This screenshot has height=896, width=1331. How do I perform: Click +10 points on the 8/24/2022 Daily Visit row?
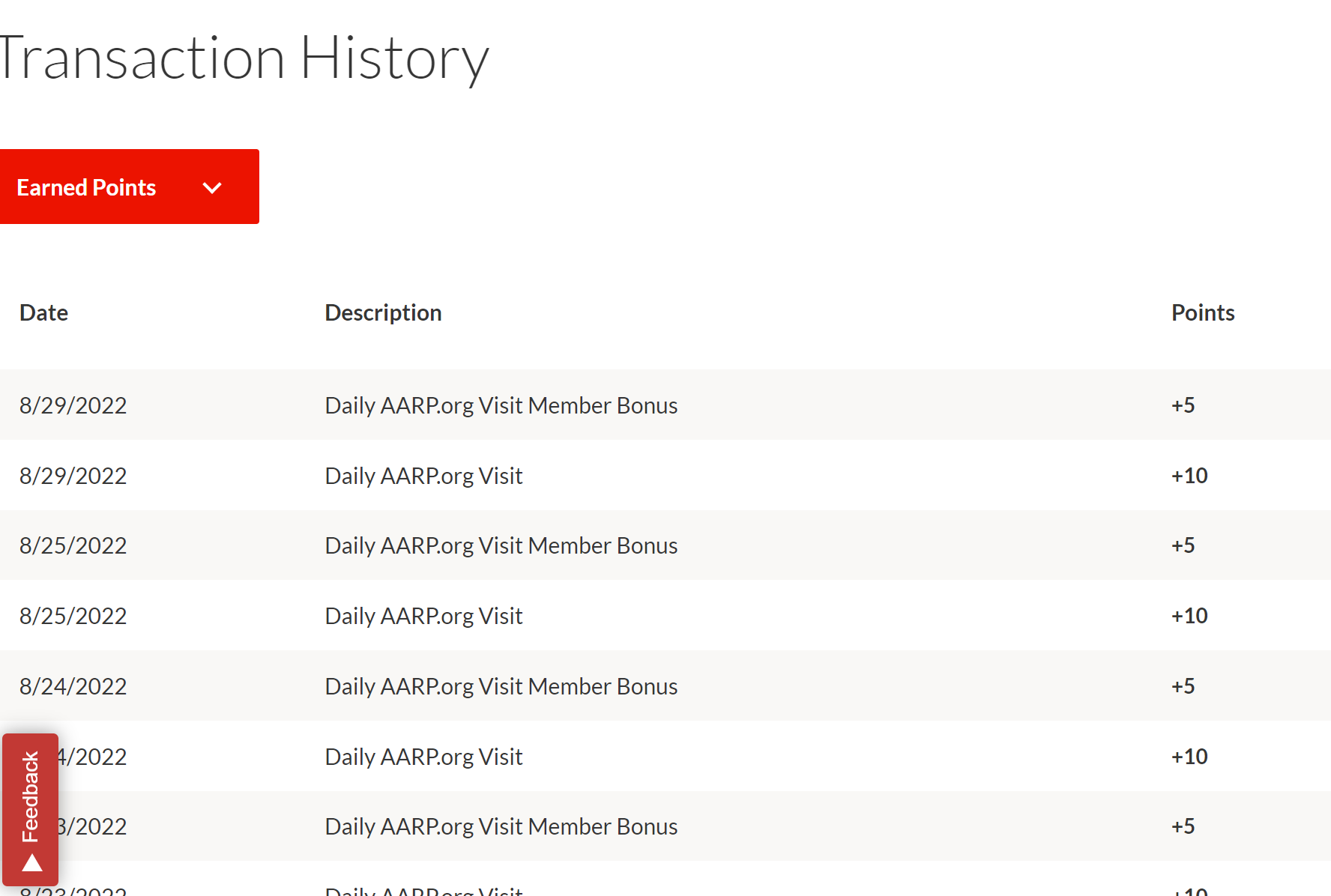1189,757
